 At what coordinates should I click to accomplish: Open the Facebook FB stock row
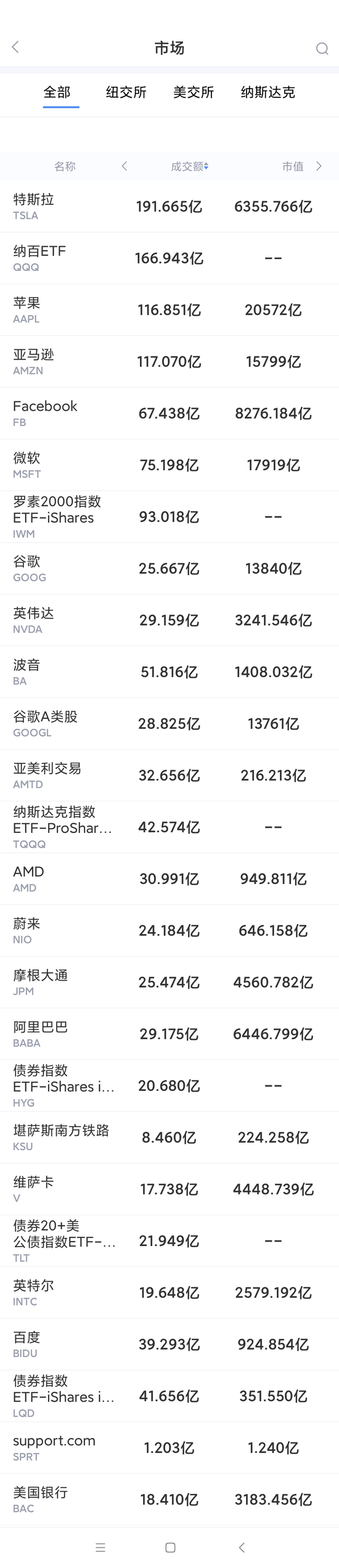[x=169, y=413]
